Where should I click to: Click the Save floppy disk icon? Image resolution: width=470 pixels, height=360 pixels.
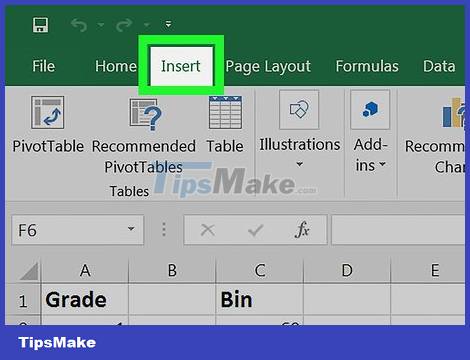(40, 25)
